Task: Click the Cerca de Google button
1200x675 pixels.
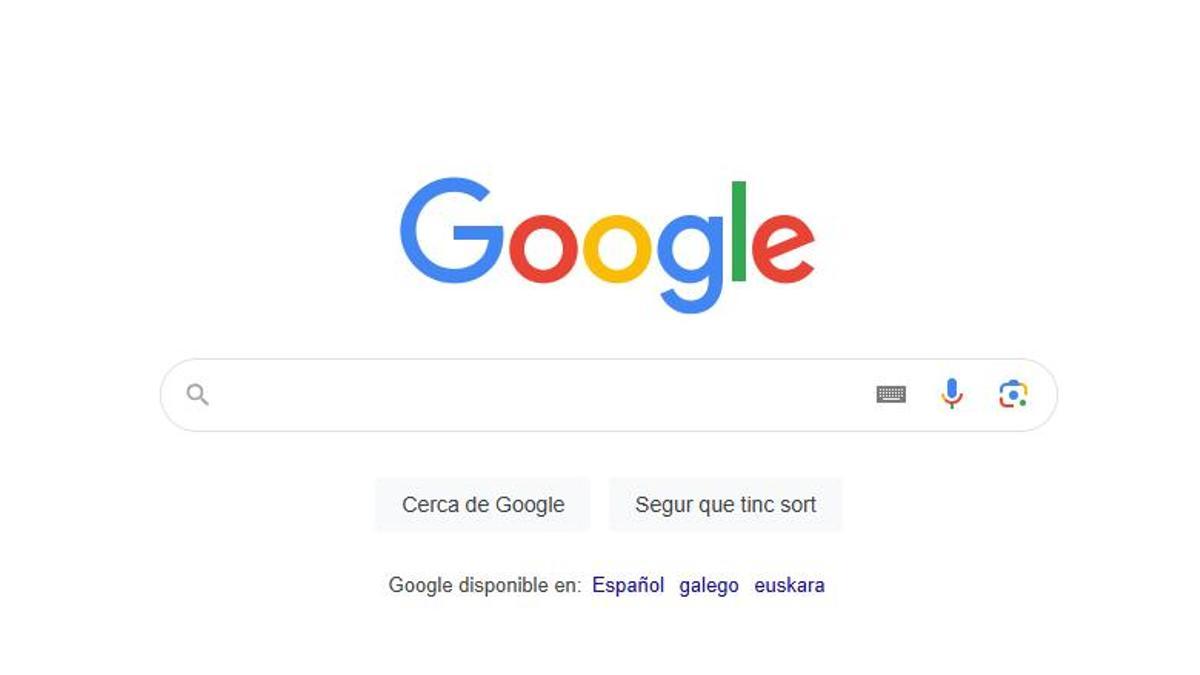Action: click(483, 505)
